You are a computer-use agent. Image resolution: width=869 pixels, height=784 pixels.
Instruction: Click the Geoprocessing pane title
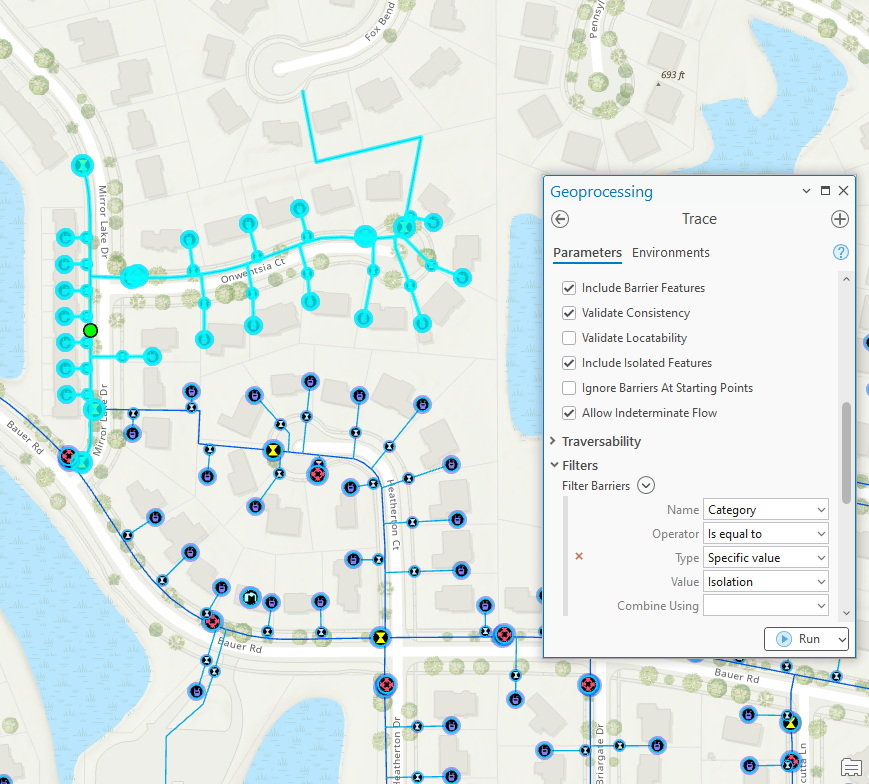tap(601, 191)
